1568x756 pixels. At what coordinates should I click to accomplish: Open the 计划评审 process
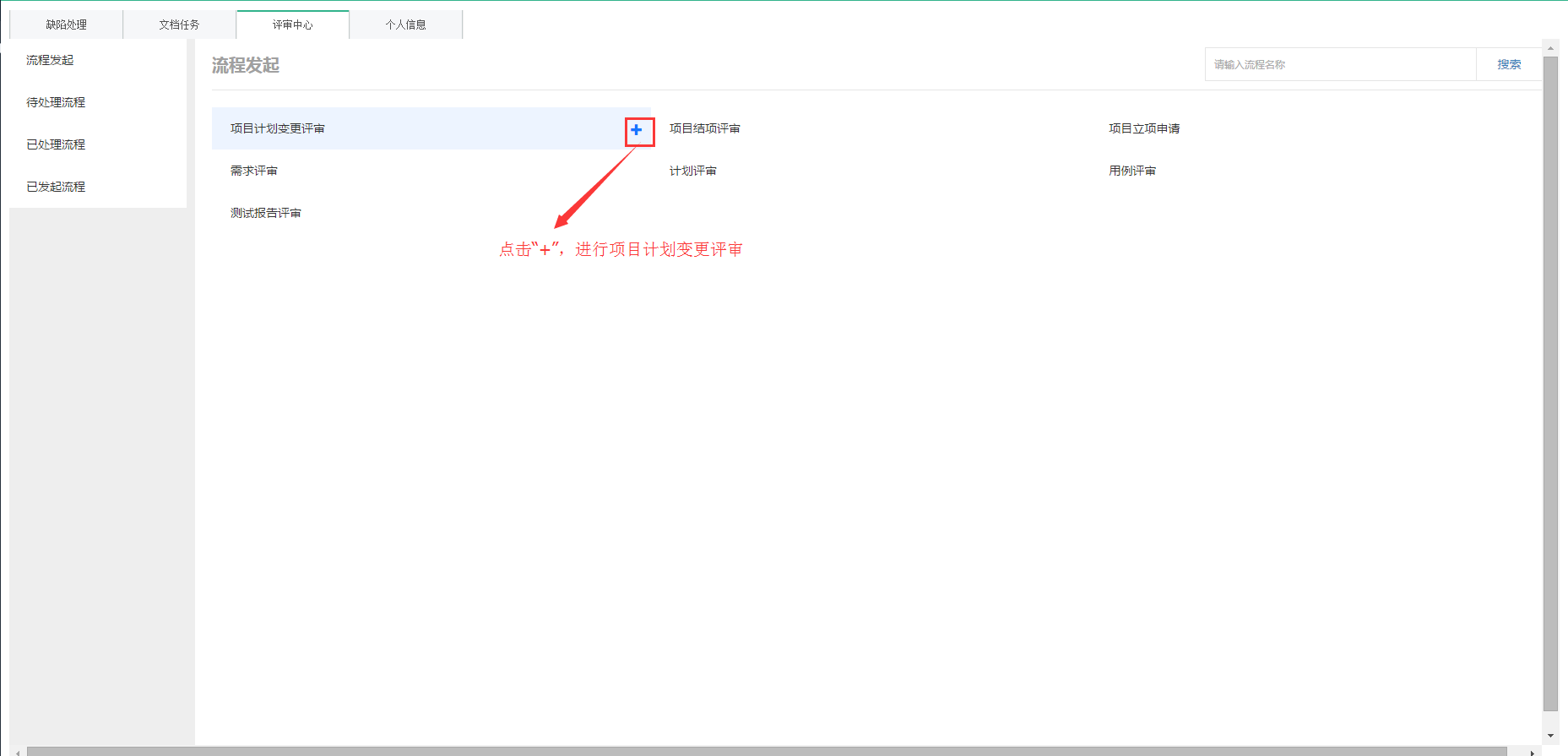[x=692, y=171]
